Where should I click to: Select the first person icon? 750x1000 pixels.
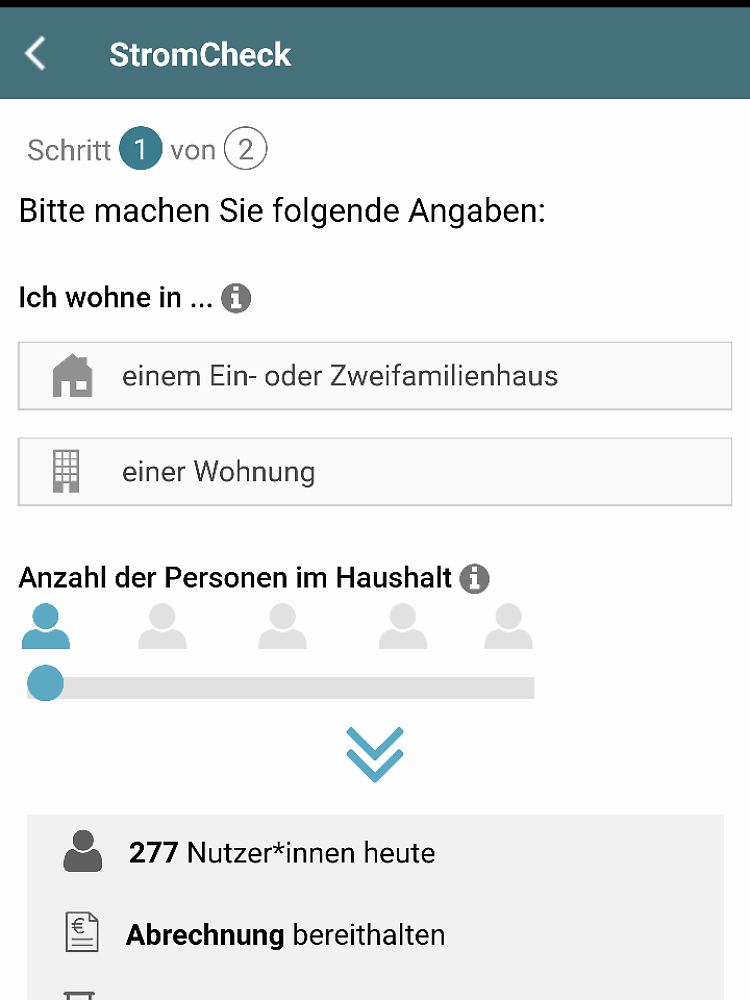(45, 626)
